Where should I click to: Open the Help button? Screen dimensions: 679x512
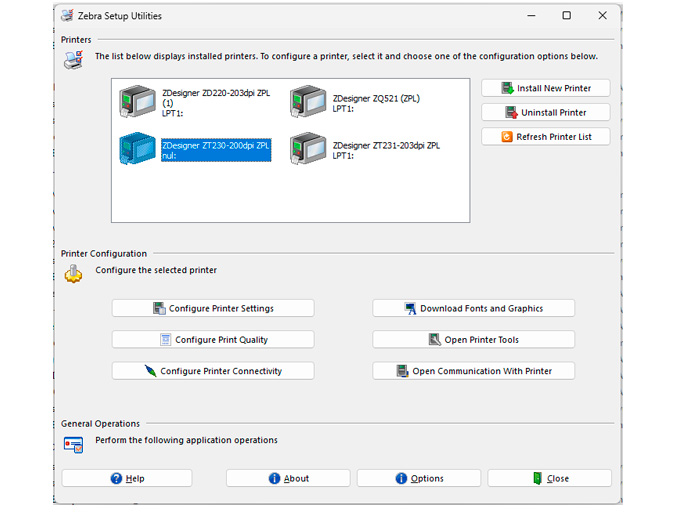[x=127, y=478]
